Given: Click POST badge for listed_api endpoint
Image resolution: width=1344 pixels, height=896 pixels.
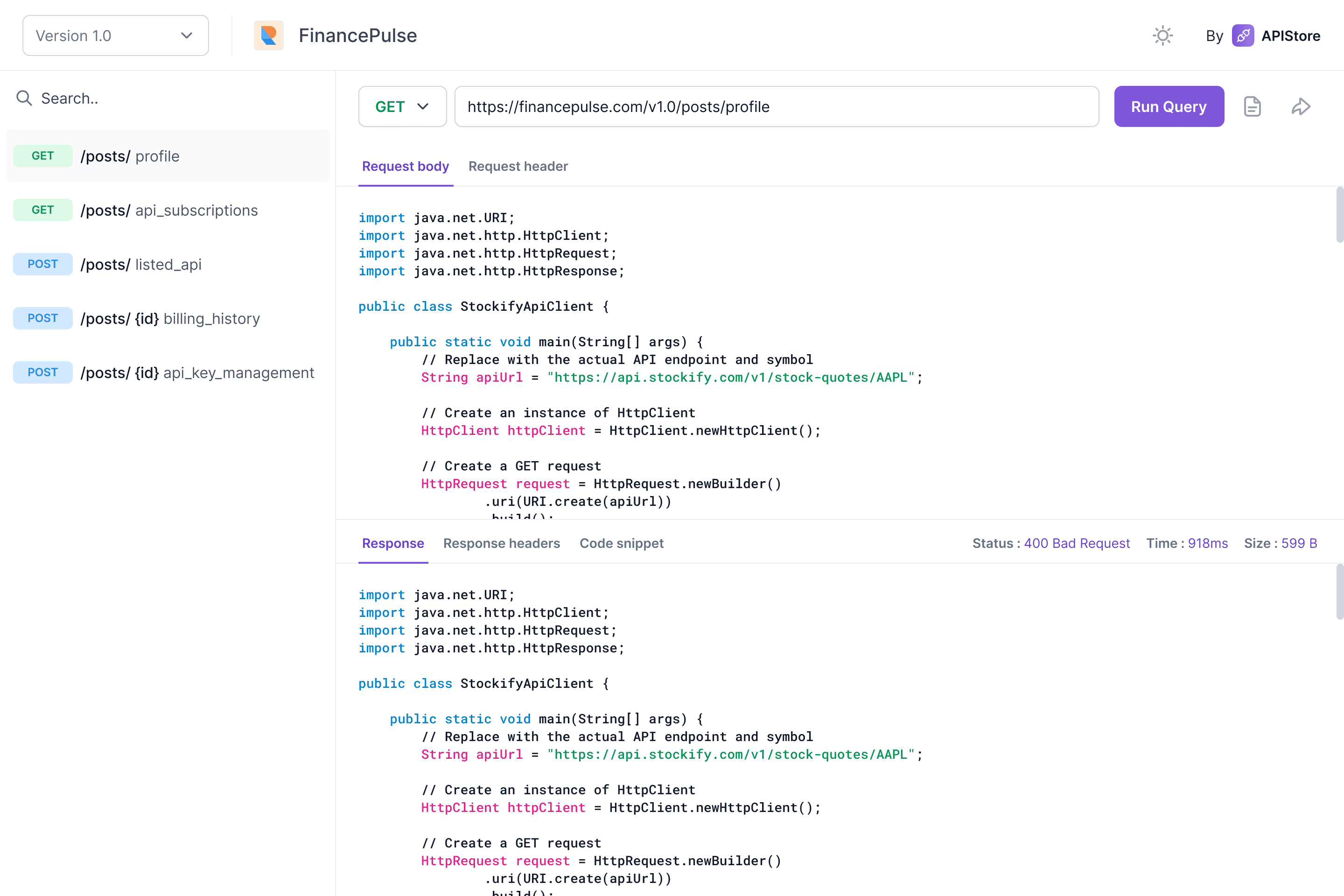Looking at the screenshot, I should [x=43, y=264].
